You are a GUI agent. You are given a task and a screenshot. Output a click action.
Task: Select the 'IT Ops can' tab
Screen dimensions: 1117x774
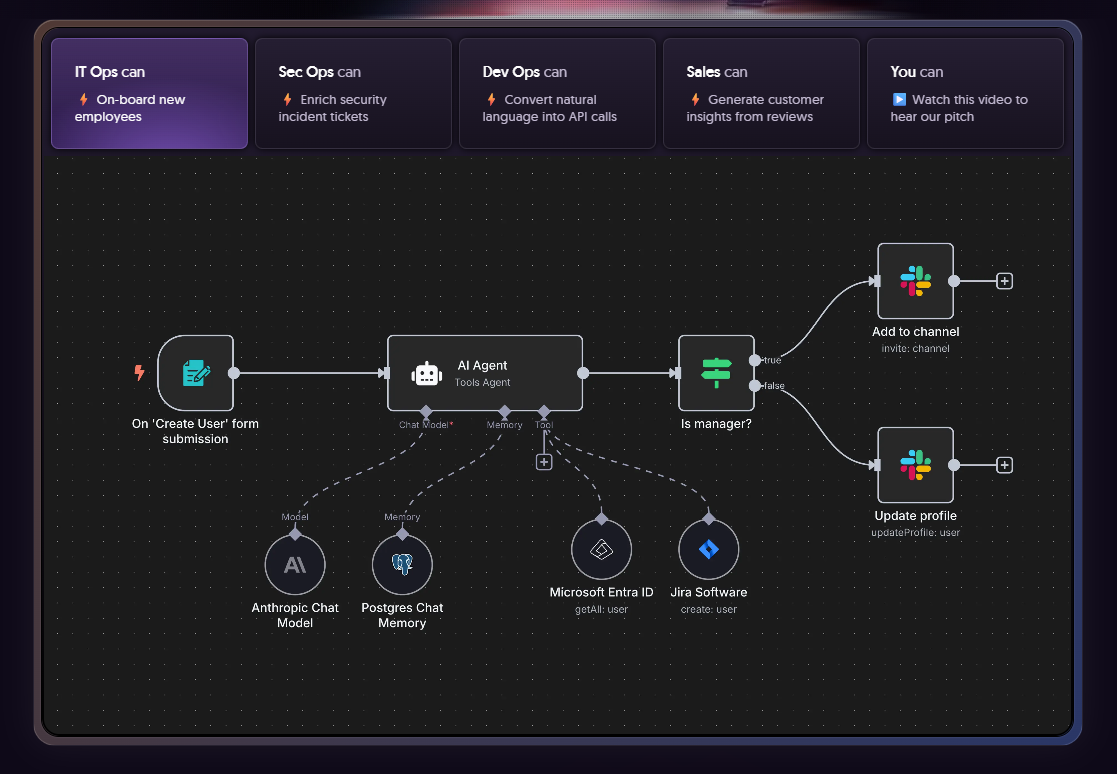(x=150, y=93)
